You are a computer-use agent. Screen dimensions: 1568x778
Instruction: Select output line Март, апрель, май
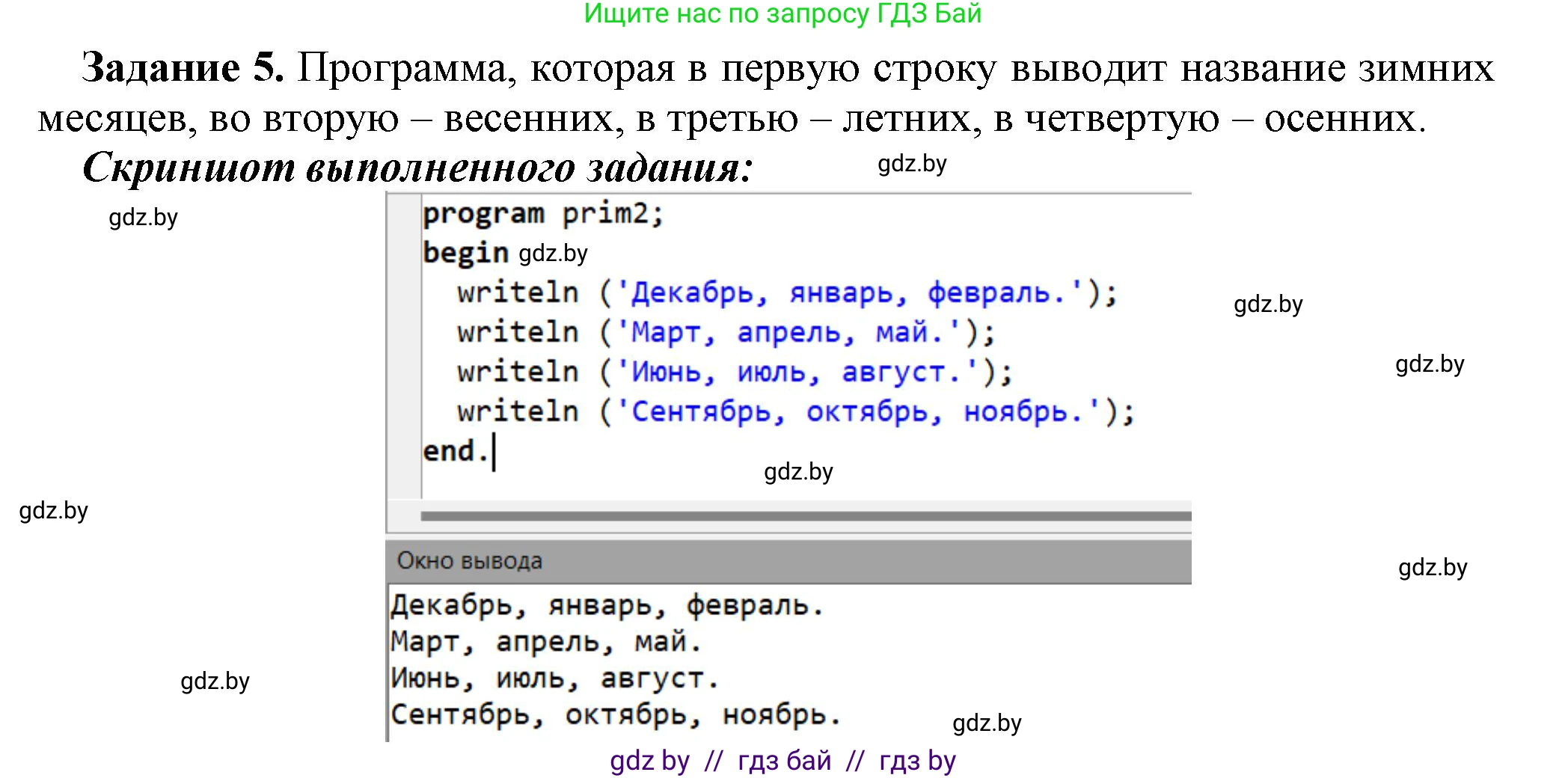click(546, 642)
